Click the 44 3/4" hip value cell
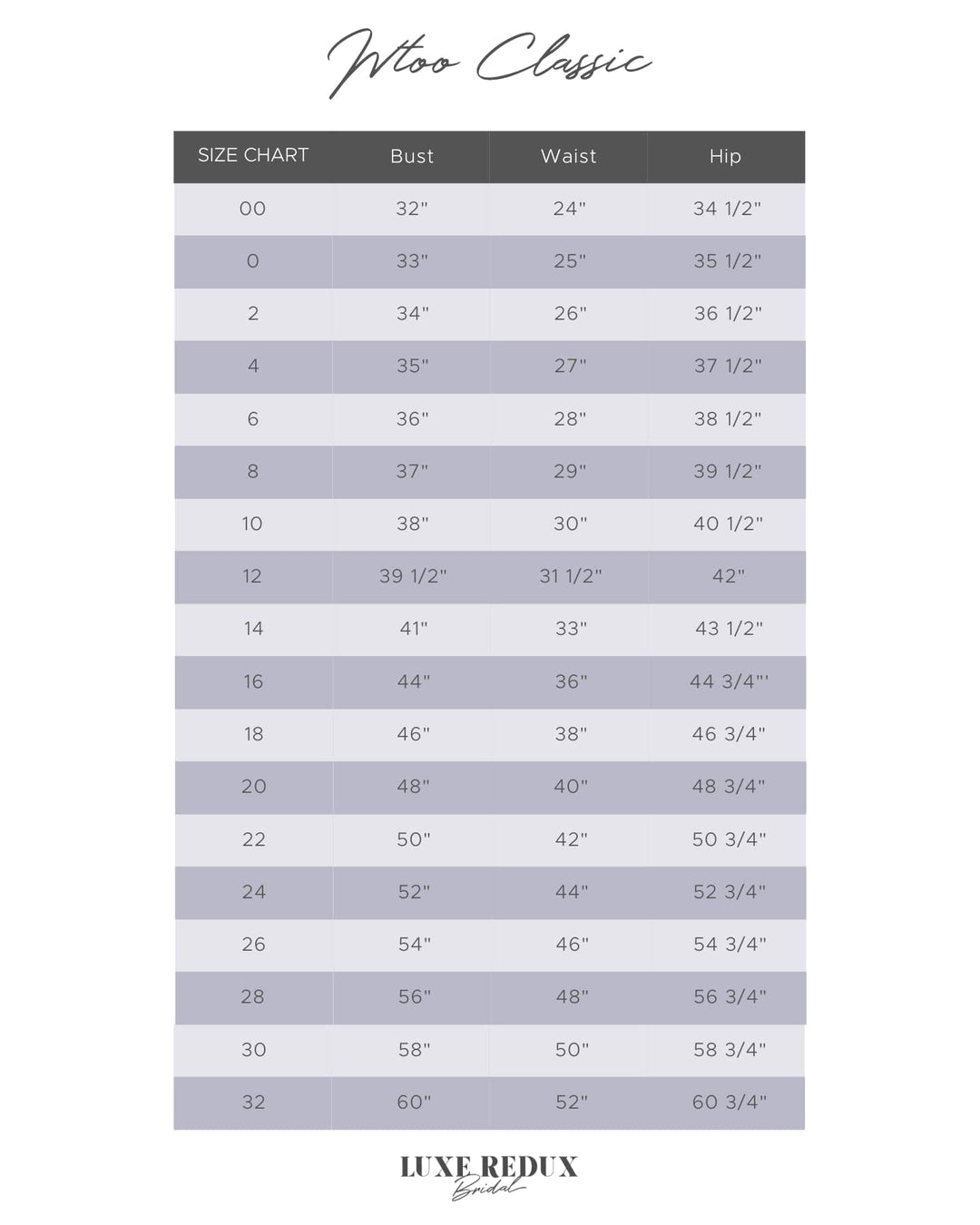Screen dimensions: 980x1225 click(x=728, y=681)
